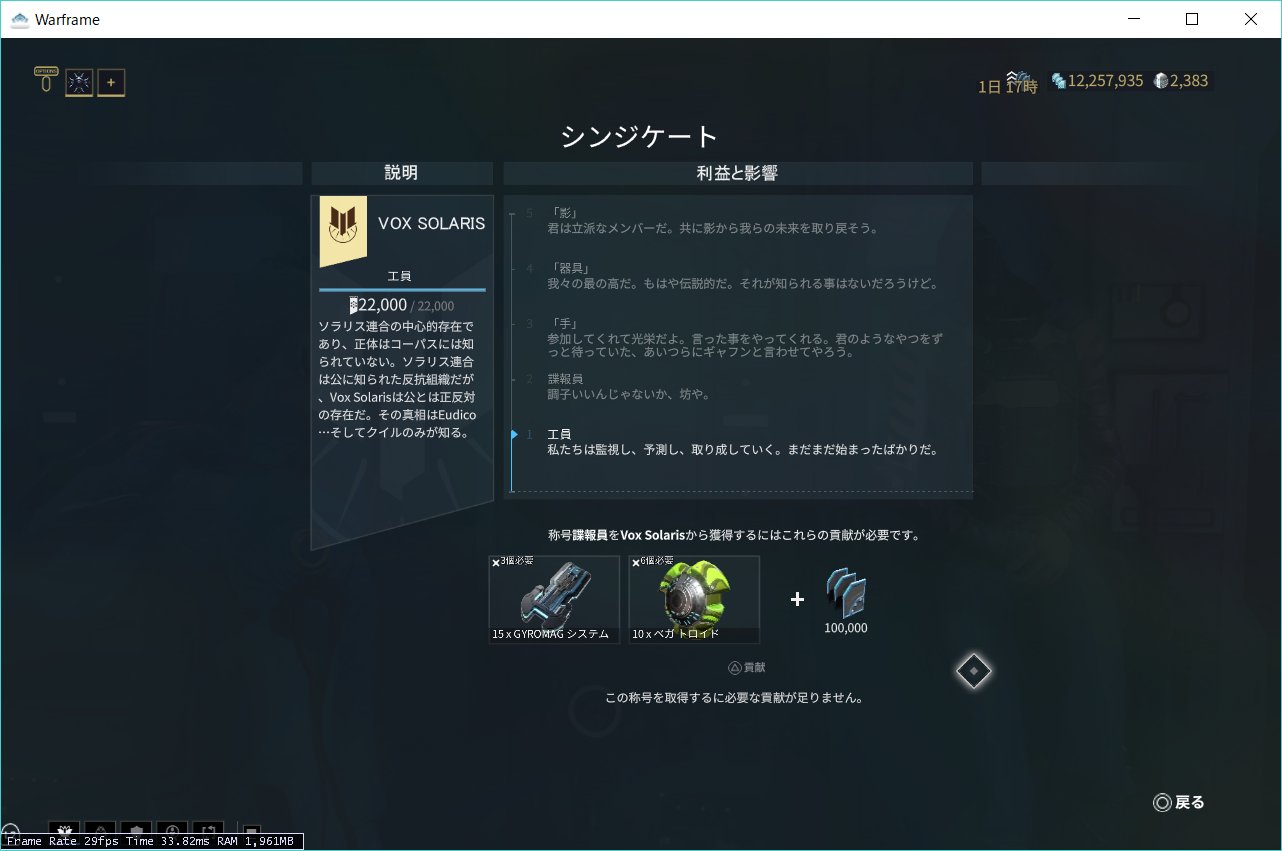Maximize the Warframe window

(x=1192, y=19)
